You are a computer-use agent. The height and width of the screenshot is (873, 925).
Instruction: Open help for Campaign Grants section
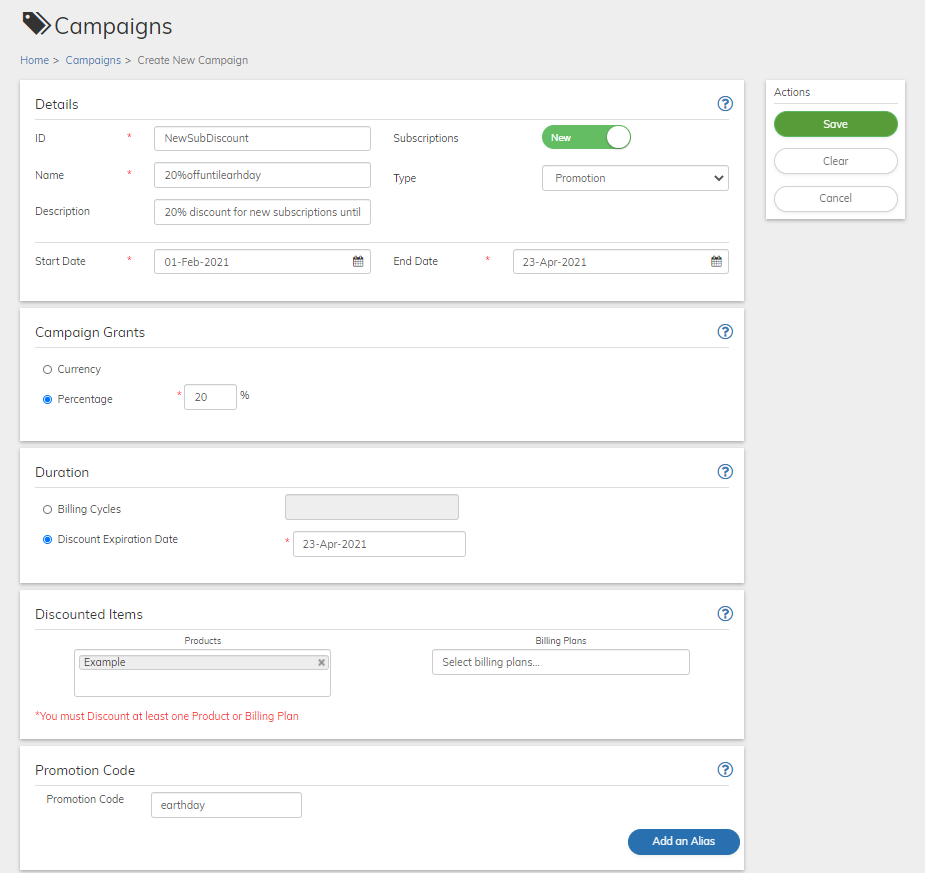tap(725, 332)
